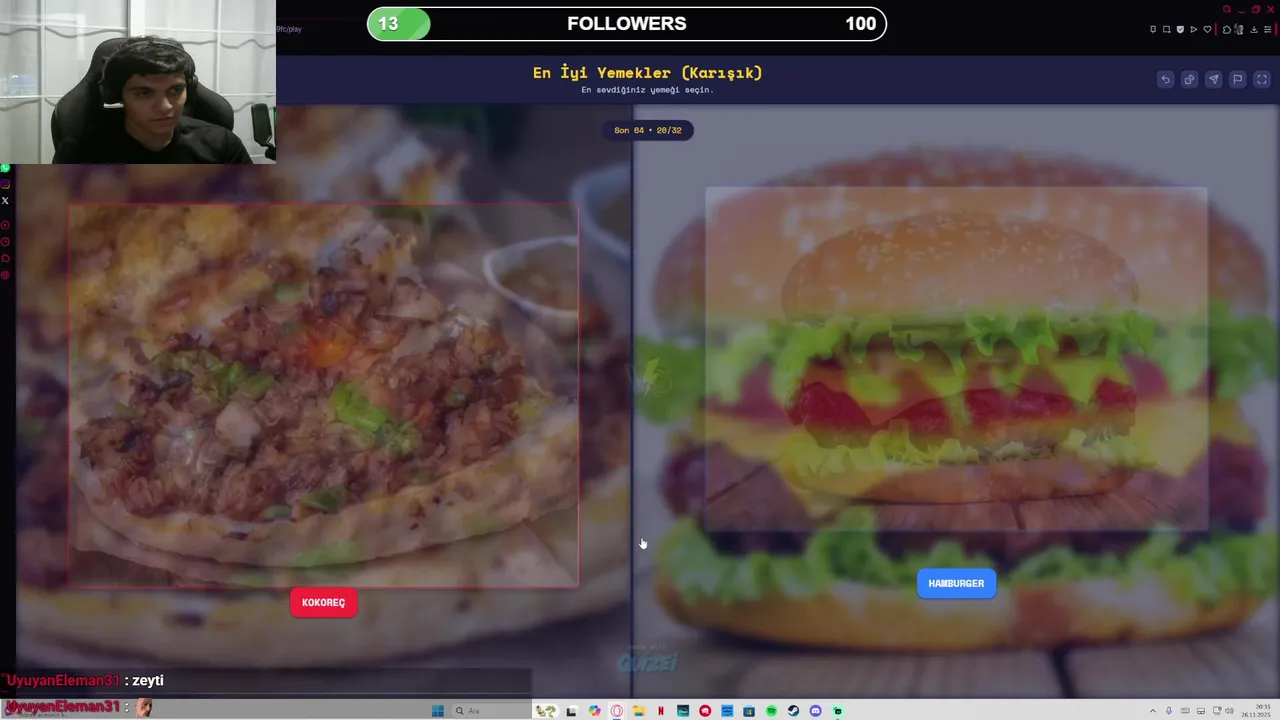Enter fullscreen with the corner-brackets icon
This screenshot has height=720, width=1280.
click(1261, 79)
